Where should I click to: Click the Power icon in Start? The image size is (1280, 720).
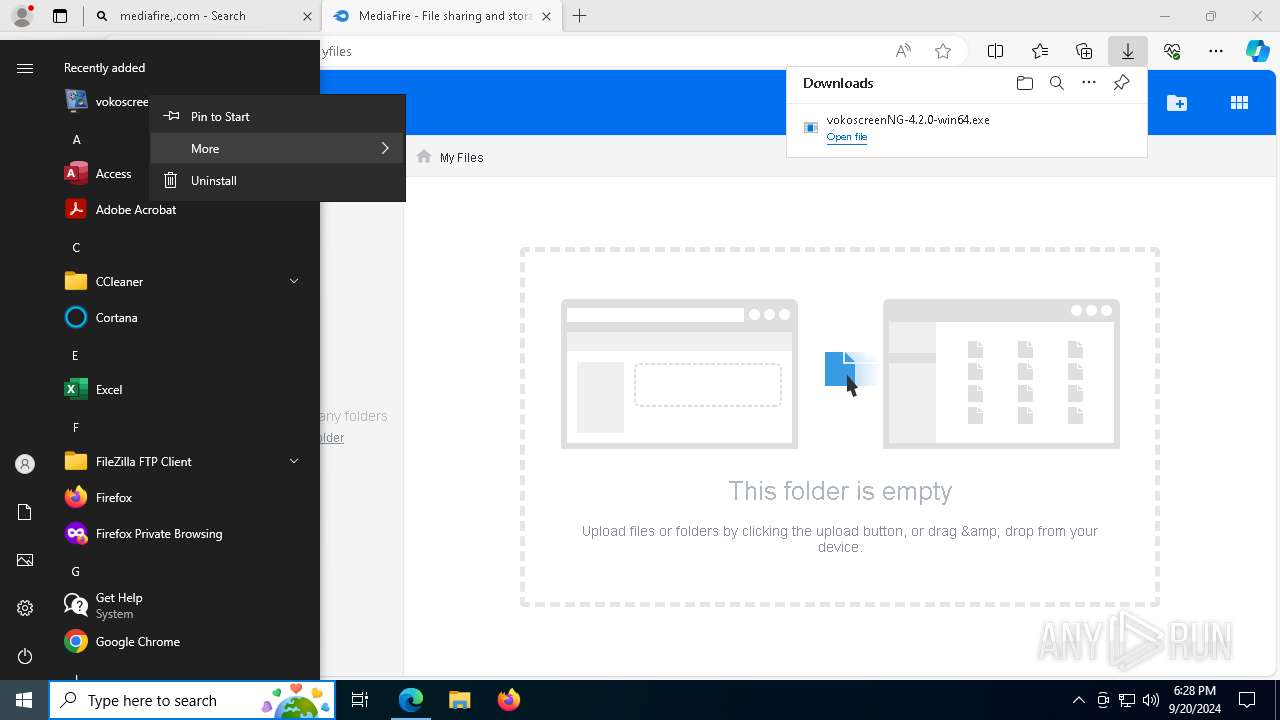pyautogui.click(x=25, y=656)
